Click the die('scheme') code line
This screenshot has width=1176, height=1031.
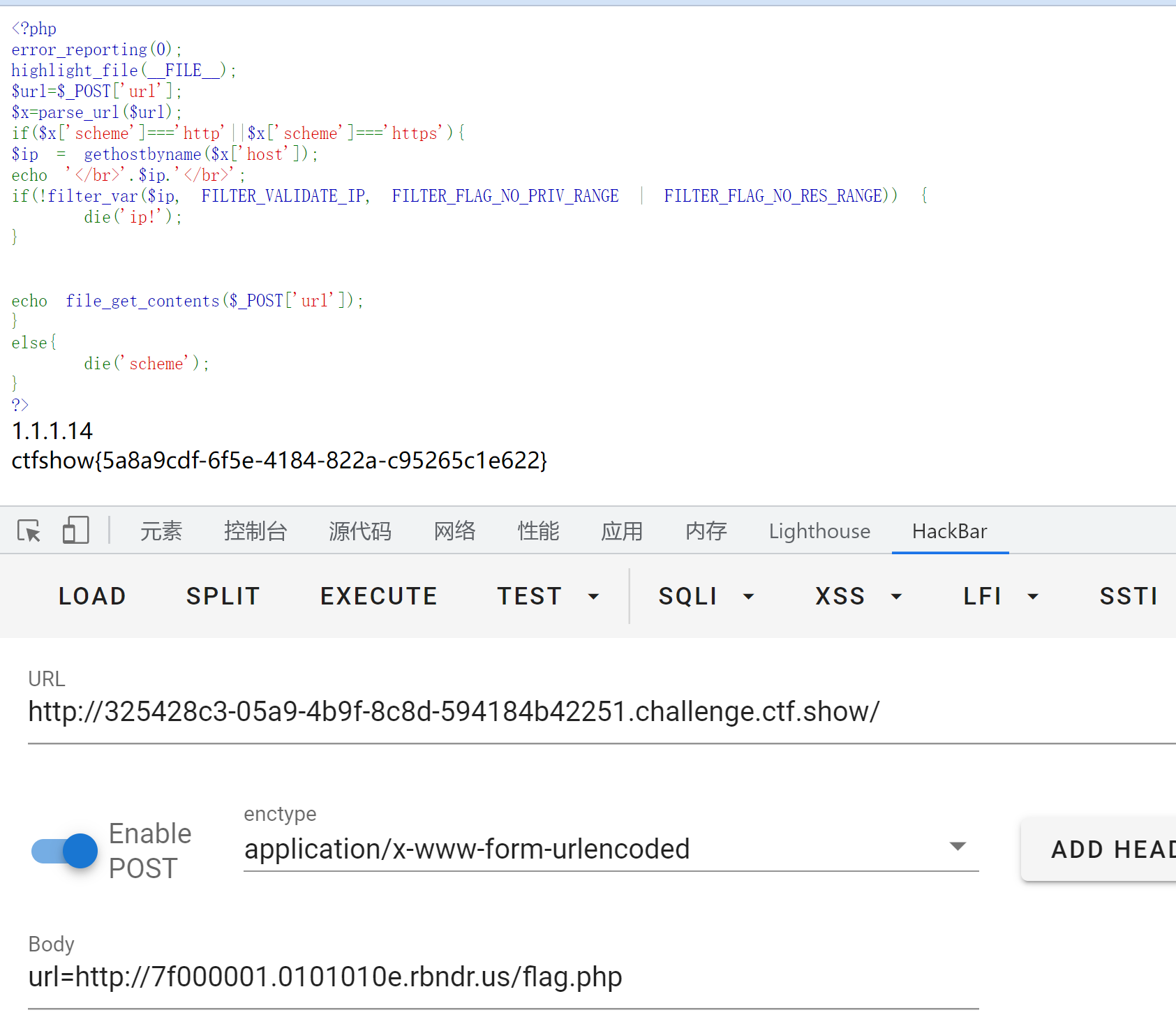(x=147, y=364)
